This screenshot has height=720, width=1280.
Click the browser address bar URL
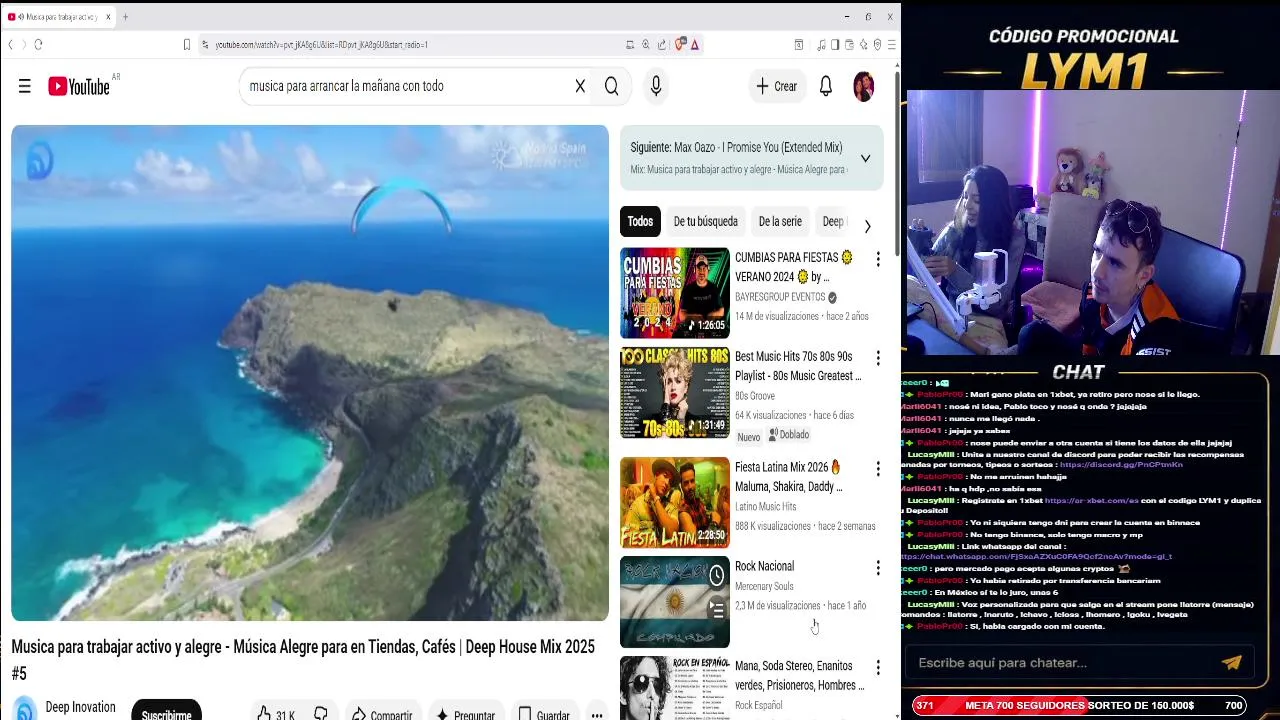(322, 45)
